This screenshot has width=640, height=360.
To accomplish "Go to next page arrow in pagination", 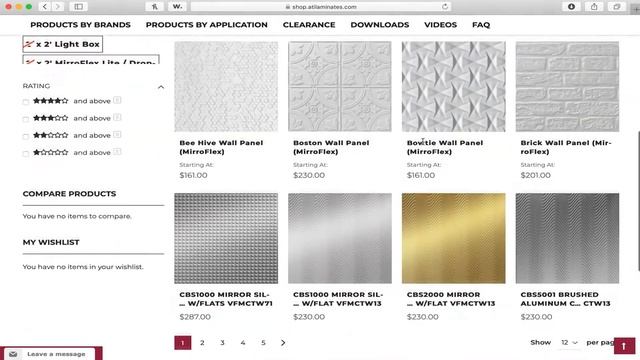I will click(283, 343).
